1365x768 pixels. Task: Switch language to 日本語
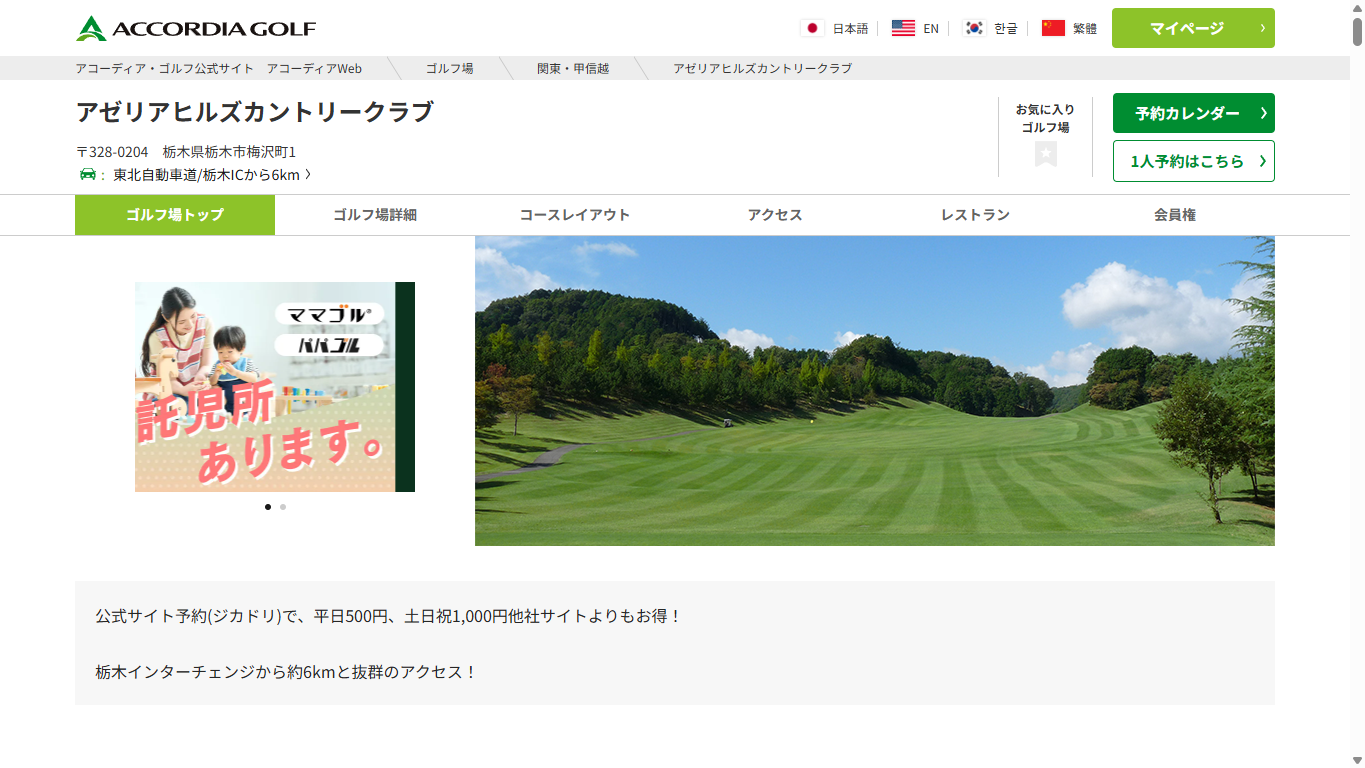[851, 28]
